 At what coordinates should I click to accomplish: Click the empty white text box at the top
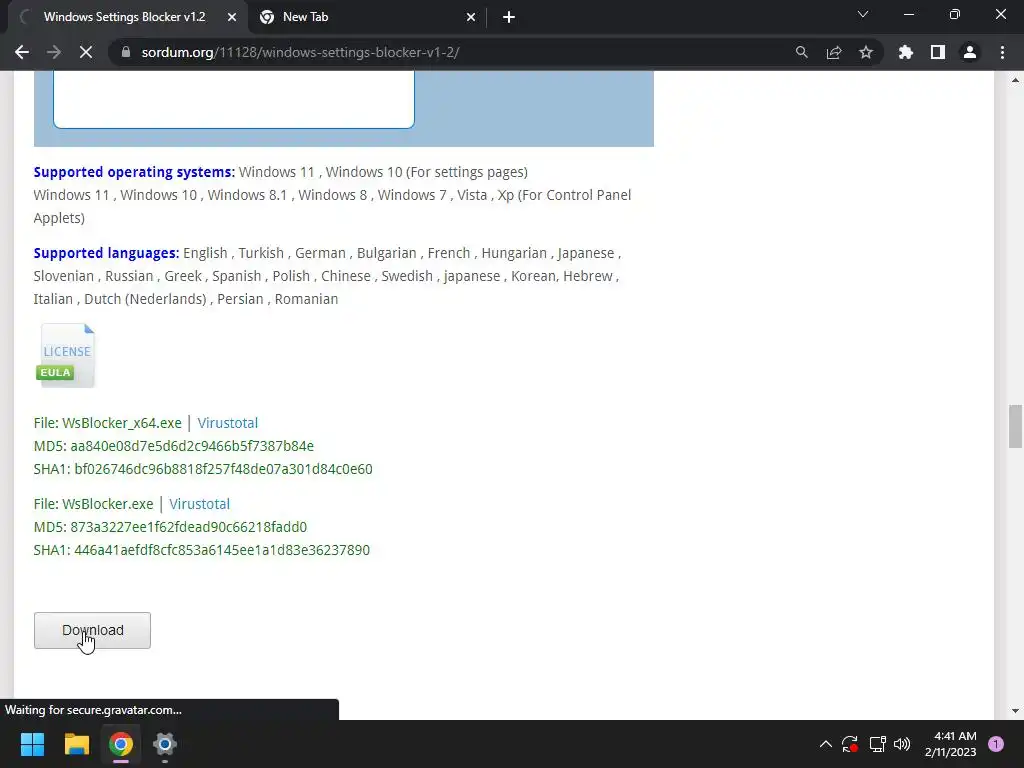coord(234,99)
